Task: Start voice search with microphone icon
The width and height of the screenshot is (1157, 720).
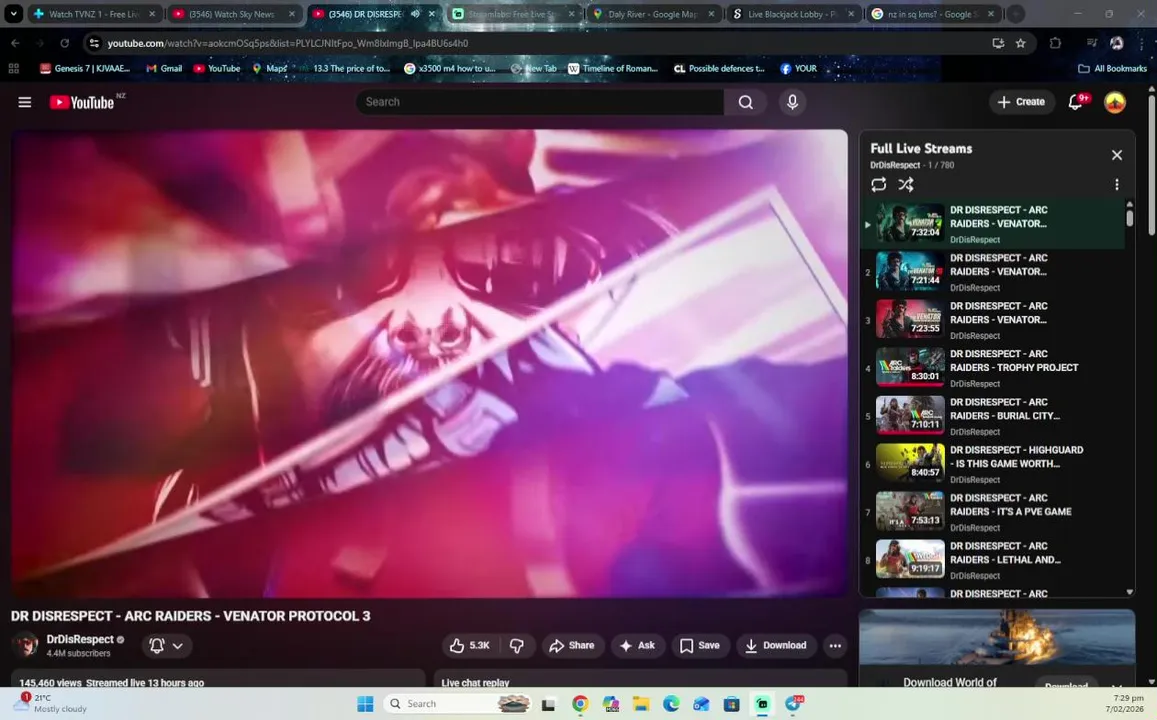Action: pyautogui.click(x=792, y=102)
